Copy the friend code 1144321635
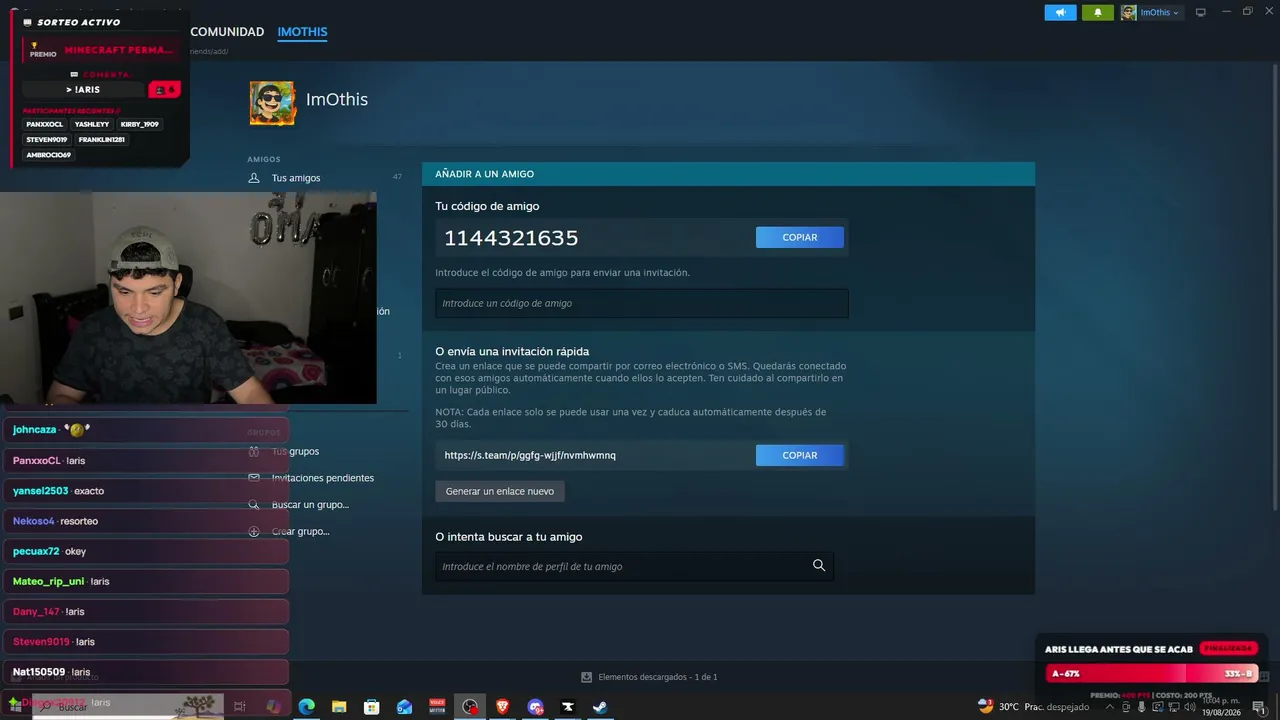Image resolution: width=1280 pixels, height=720 pixels. pos(800,237)
